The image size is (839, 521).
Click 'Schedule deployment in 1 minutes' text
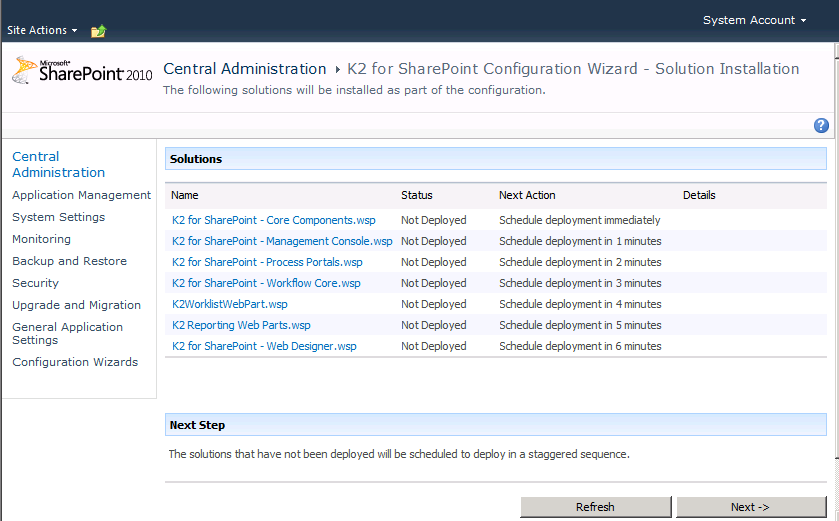(580, 241)
